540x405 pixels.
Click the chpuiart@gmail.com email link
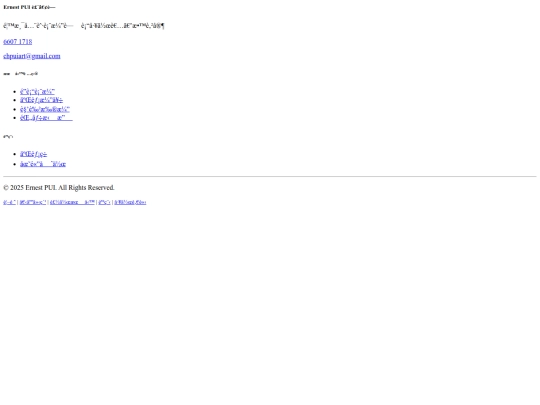tap(32, 56)
